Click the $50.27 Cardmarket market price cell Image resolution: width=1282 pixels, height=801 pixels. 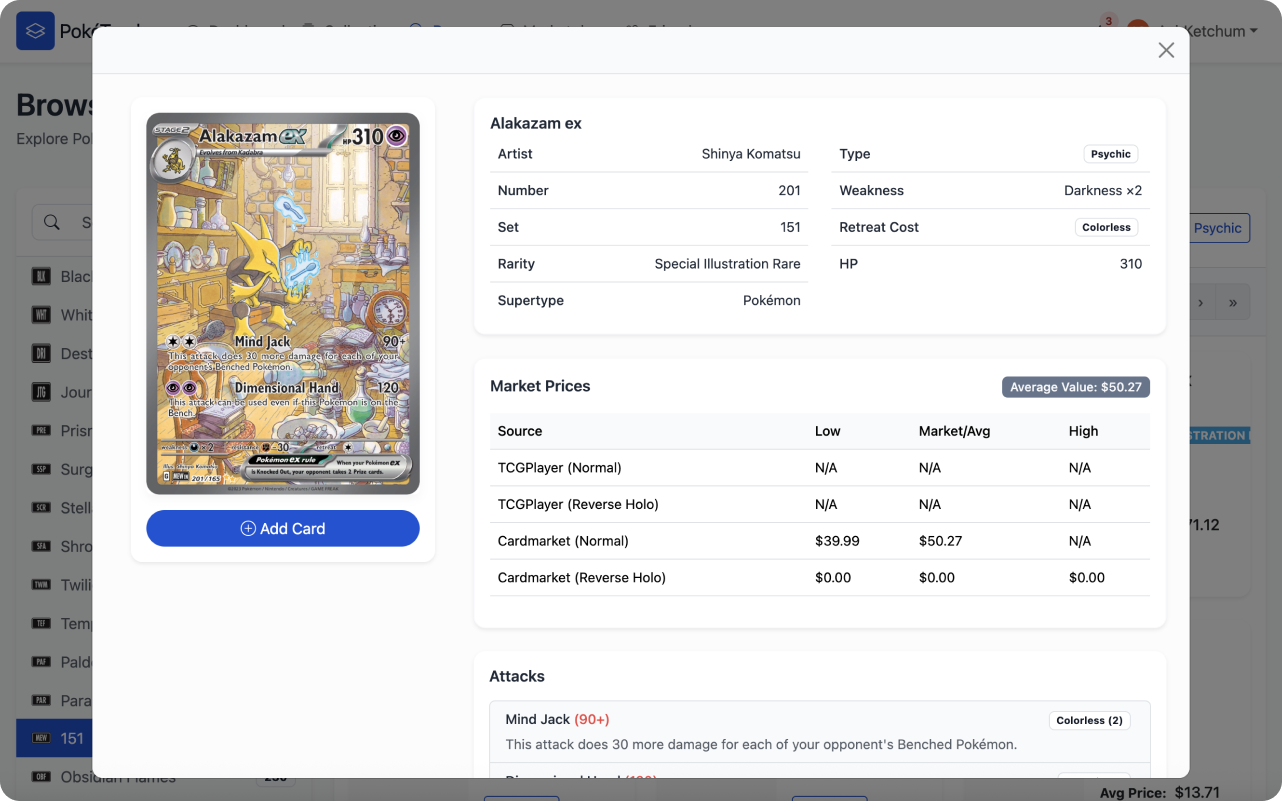(940, 541)
